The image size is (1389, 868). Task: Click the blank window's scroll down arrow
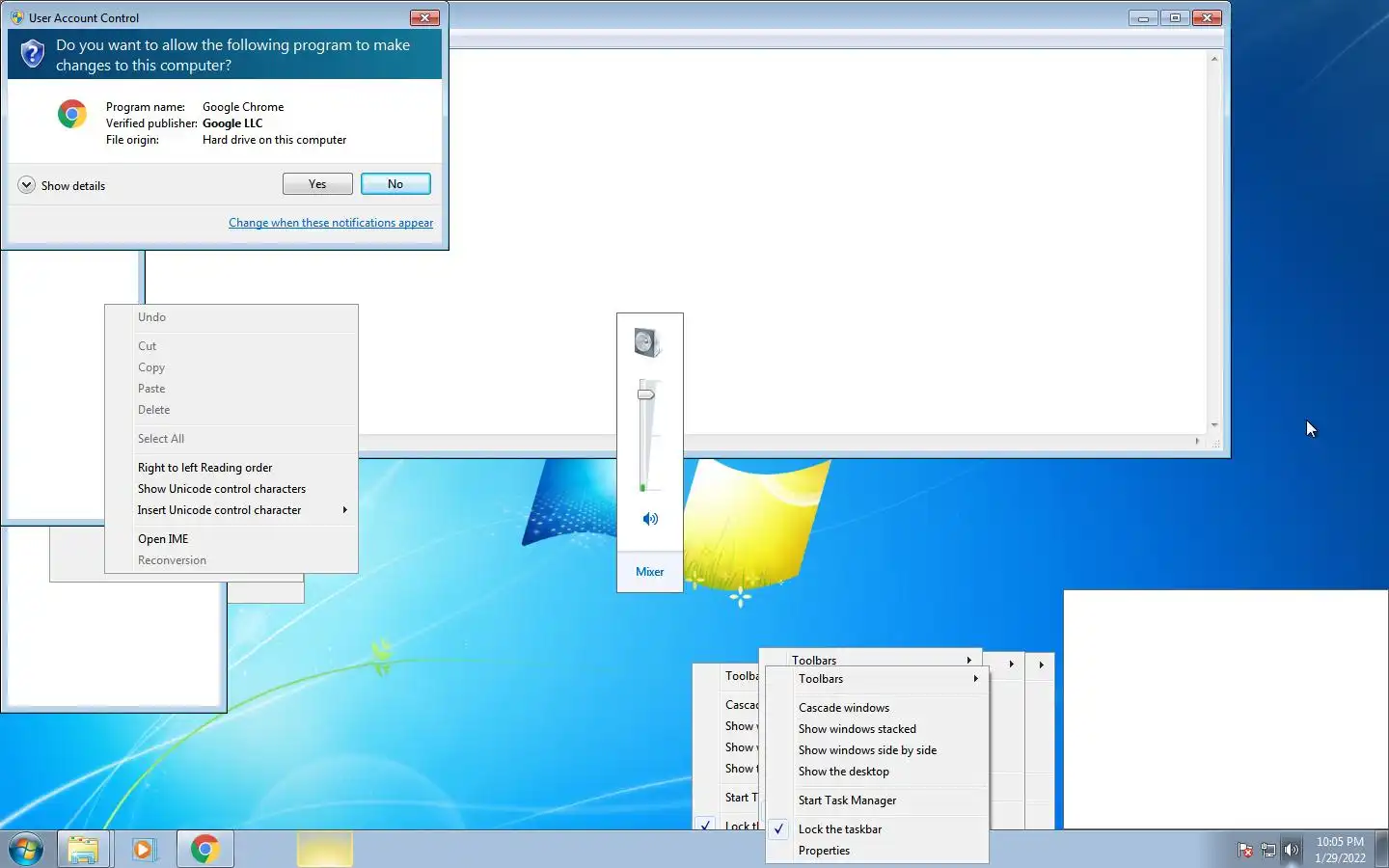tap(1214, 425)
